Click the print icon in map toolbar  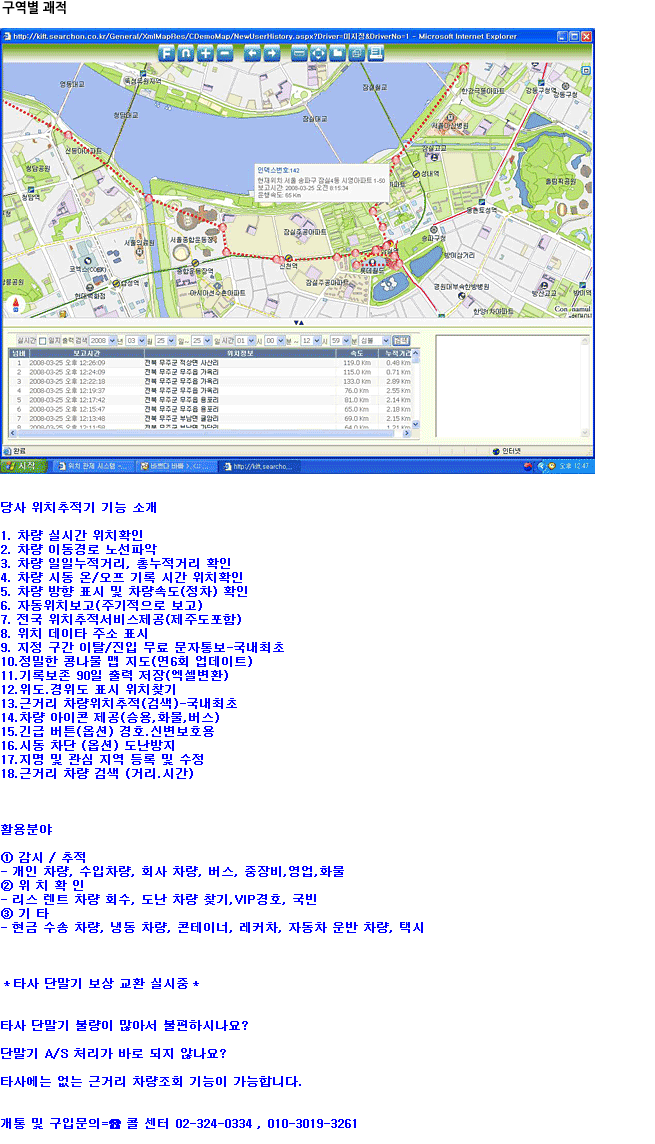click(356, 52)
